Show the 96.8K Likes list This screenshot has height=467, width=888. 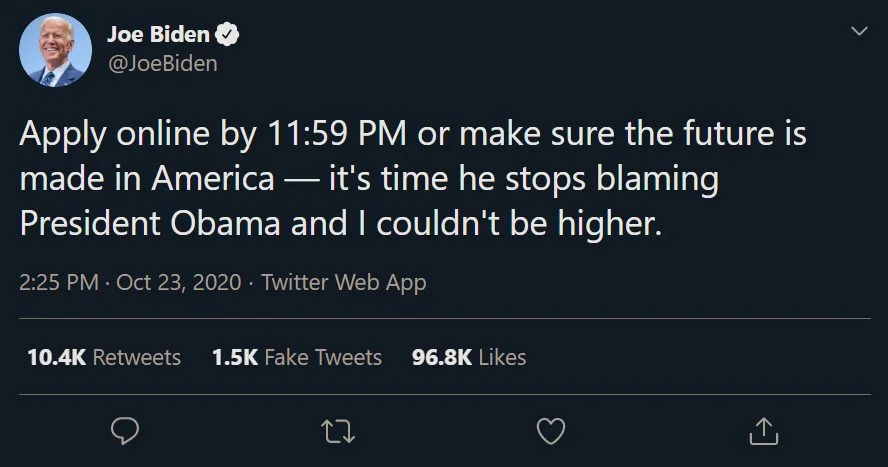point(468,357)
